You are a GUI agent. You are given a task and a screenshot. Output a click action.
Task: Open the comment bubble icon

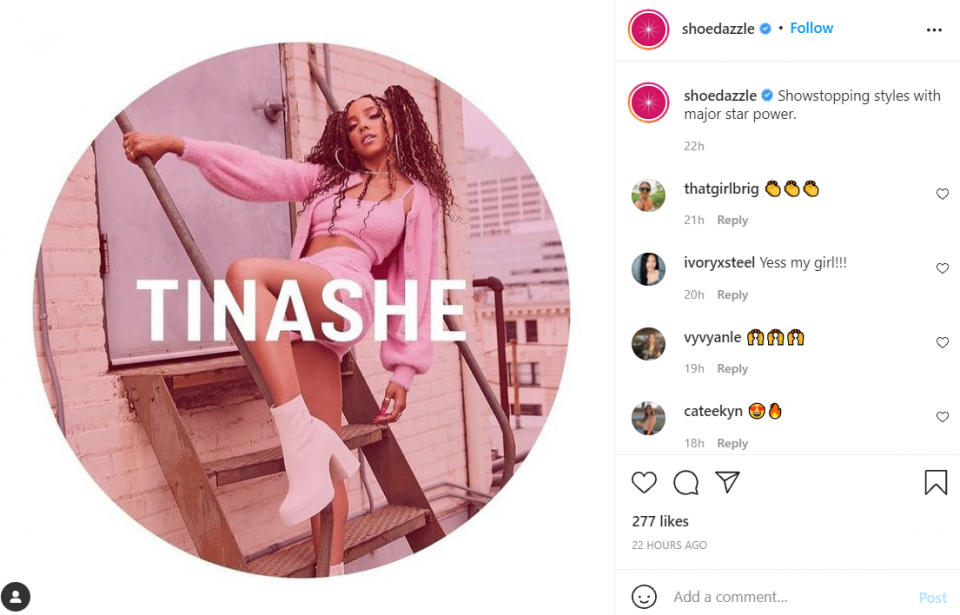(686, 483)
